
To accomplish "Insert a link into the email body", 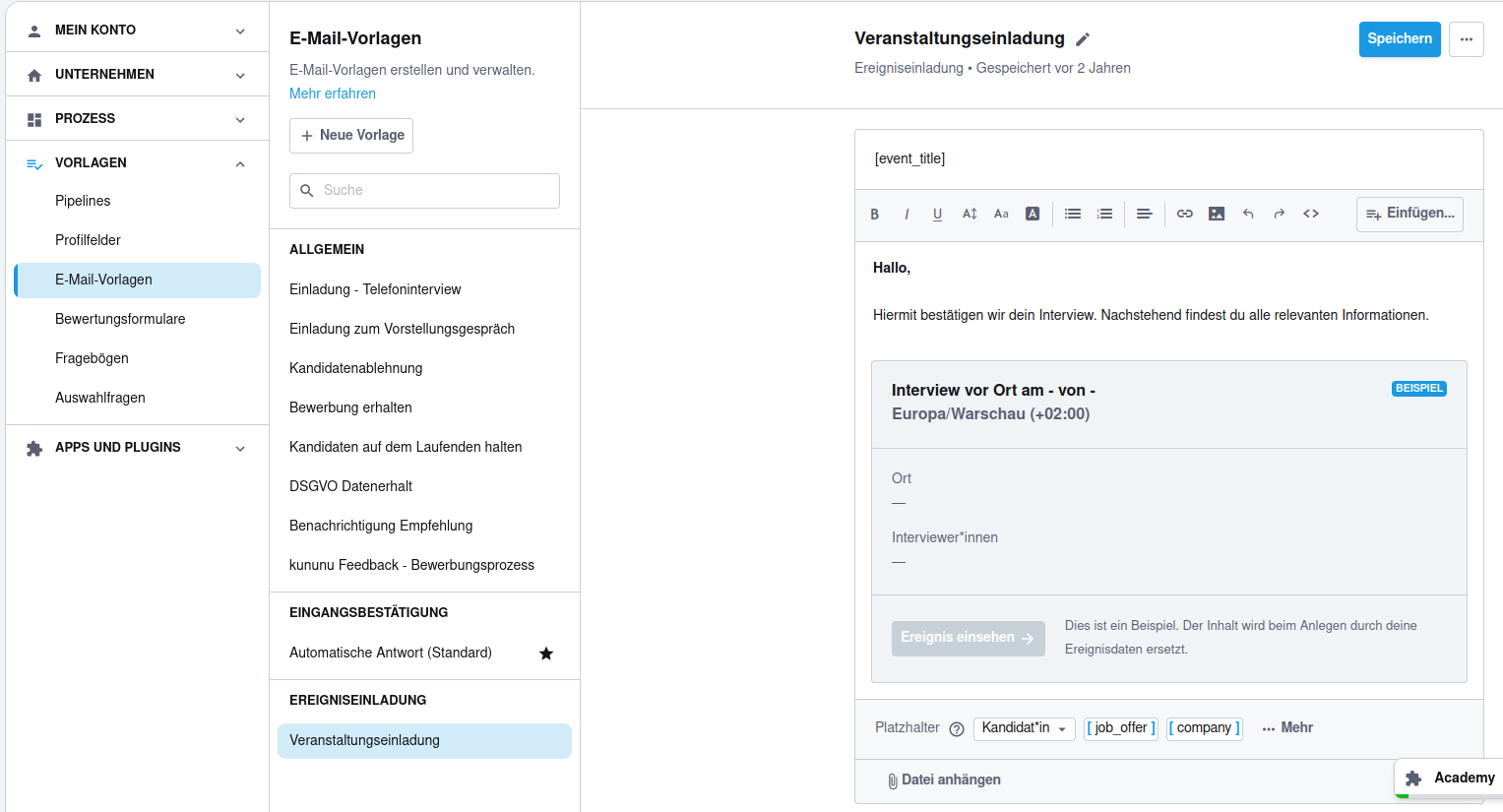I will tap(1184, 214).
